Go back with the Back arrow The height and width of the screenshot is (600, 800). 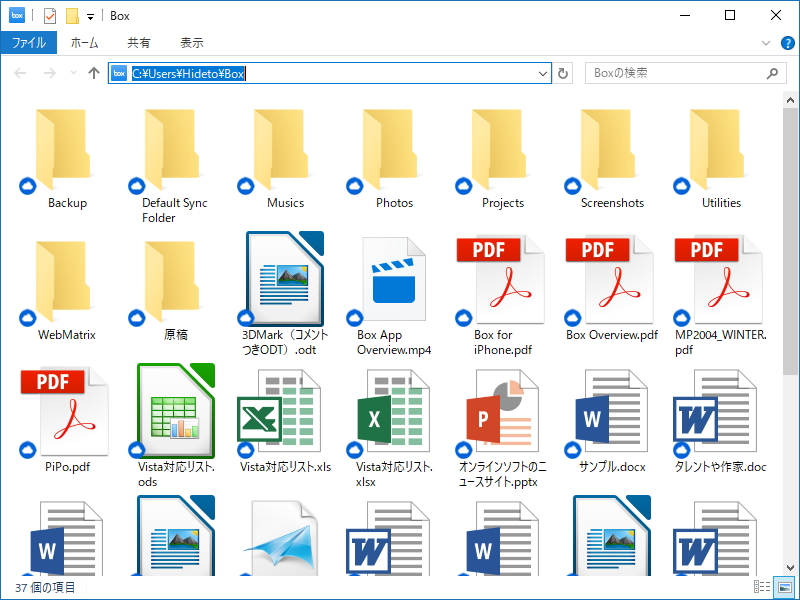(20, 73)
